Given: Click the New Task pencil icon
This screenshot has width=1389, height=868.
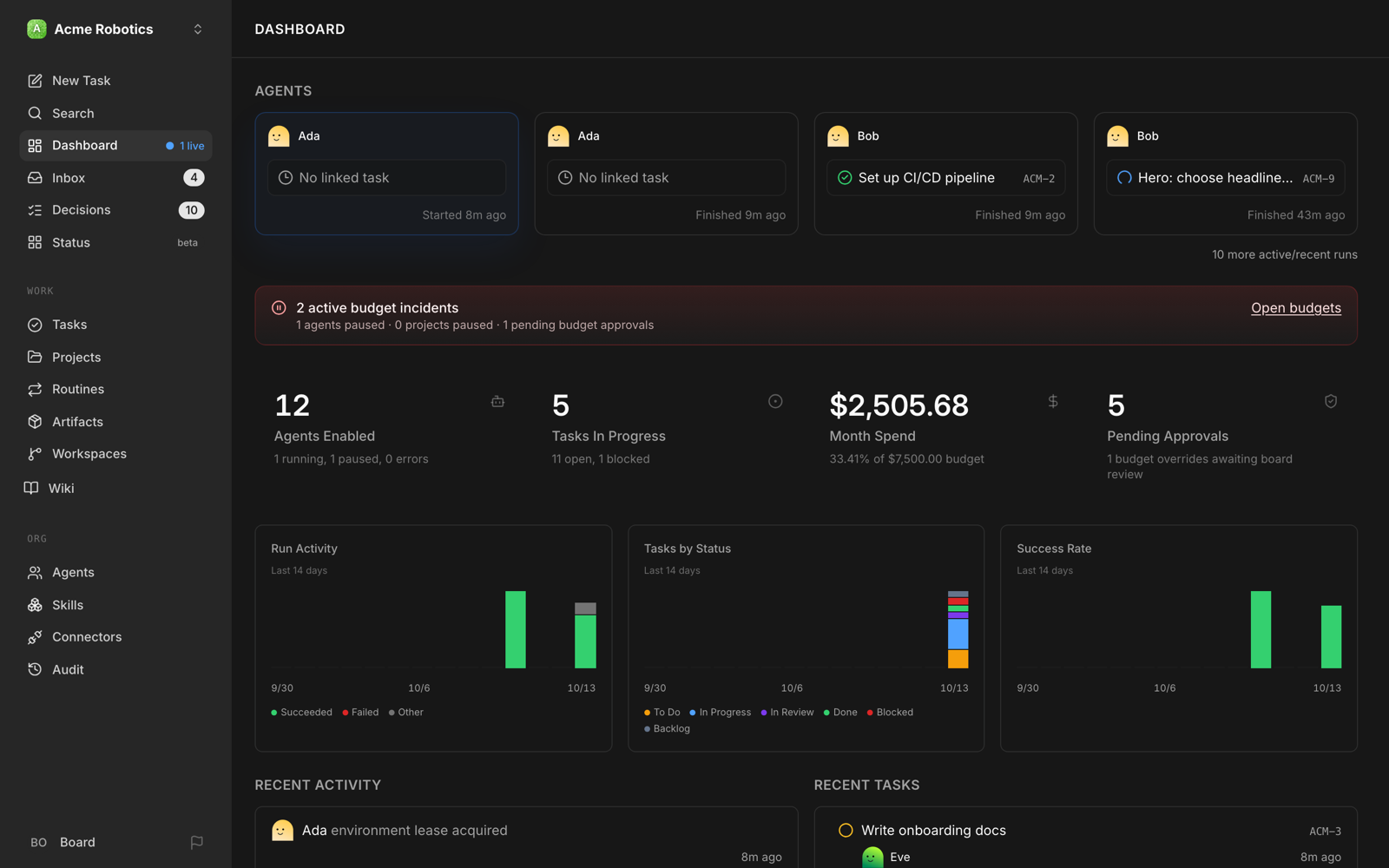Looking at the screenshot, I should coord(35,81).
